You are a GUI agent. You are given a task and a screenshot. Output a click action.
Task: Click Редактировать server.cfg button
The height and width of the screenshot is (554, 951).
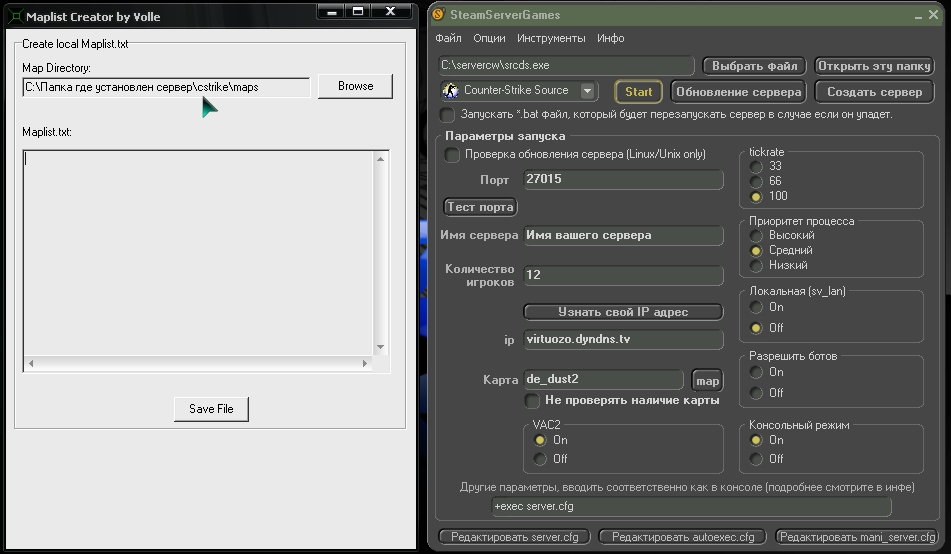pos(514,537)
